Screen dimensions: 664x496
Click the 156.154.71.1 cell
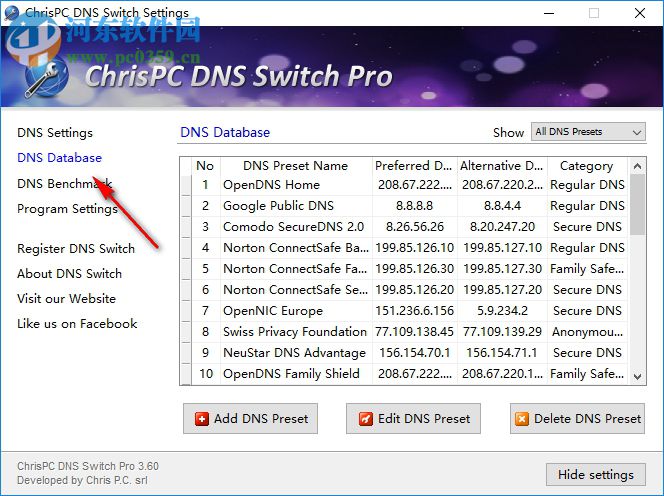pos(502,353)
